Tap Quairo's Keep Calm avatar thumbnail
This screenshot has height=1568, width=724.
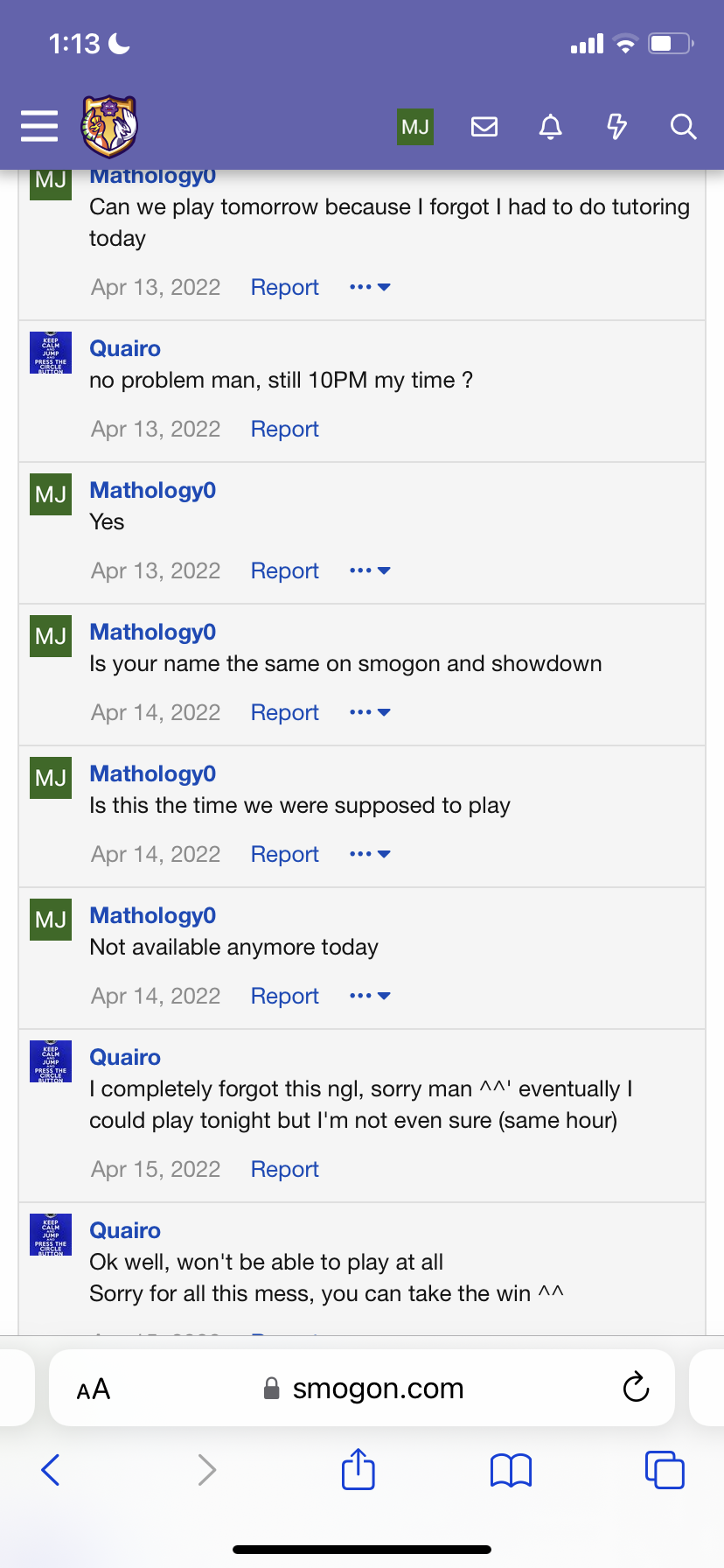point(51,353)
